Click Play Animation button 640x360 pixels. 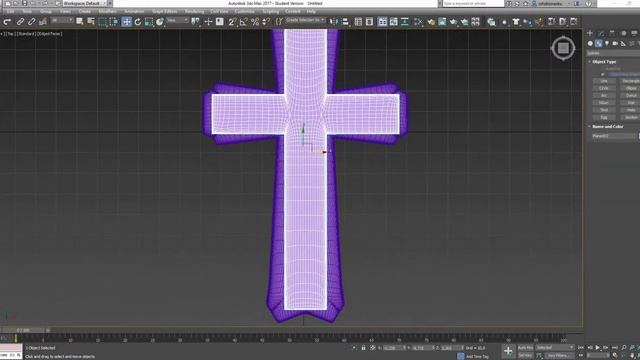point(598,347)
